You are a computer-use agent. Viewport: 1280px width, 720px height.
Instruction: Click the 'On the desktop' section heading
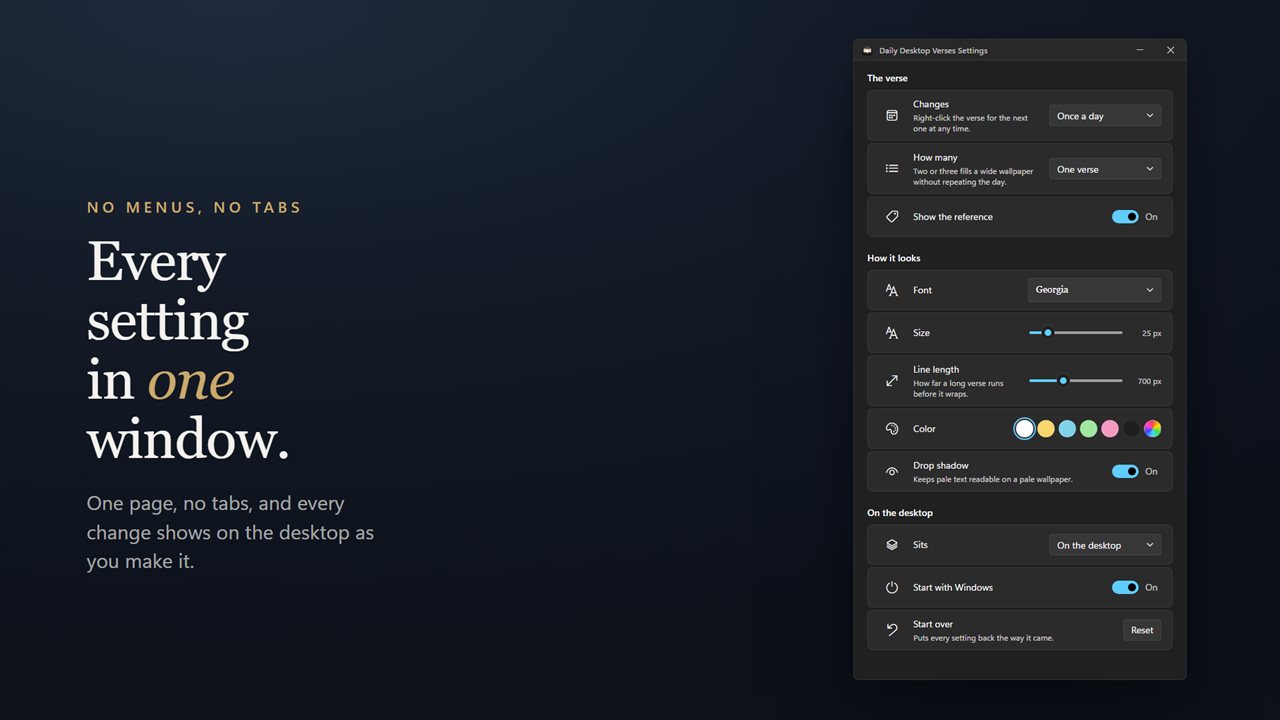(900, 513)
